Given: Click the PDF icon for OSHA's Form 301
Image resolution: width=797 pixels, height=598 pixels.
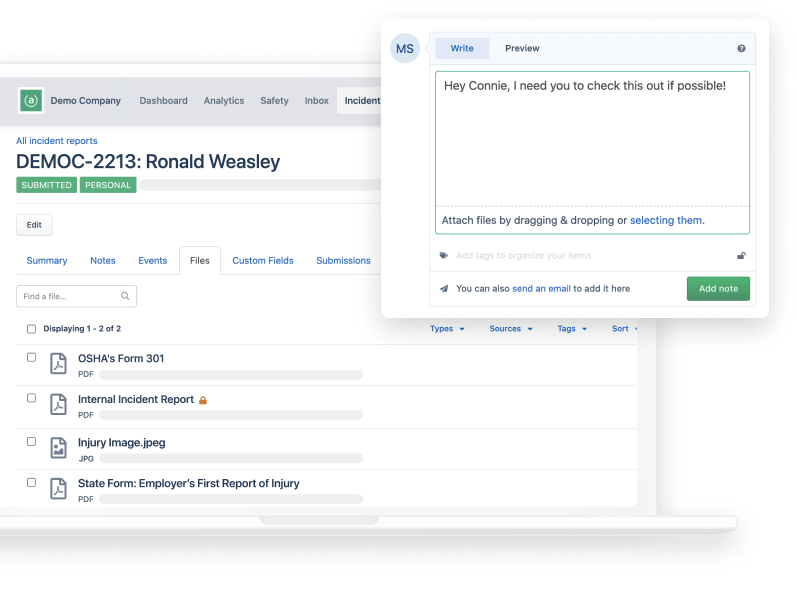Looking at the screenshot, I should pyautogui.click(x=58, y=364).
